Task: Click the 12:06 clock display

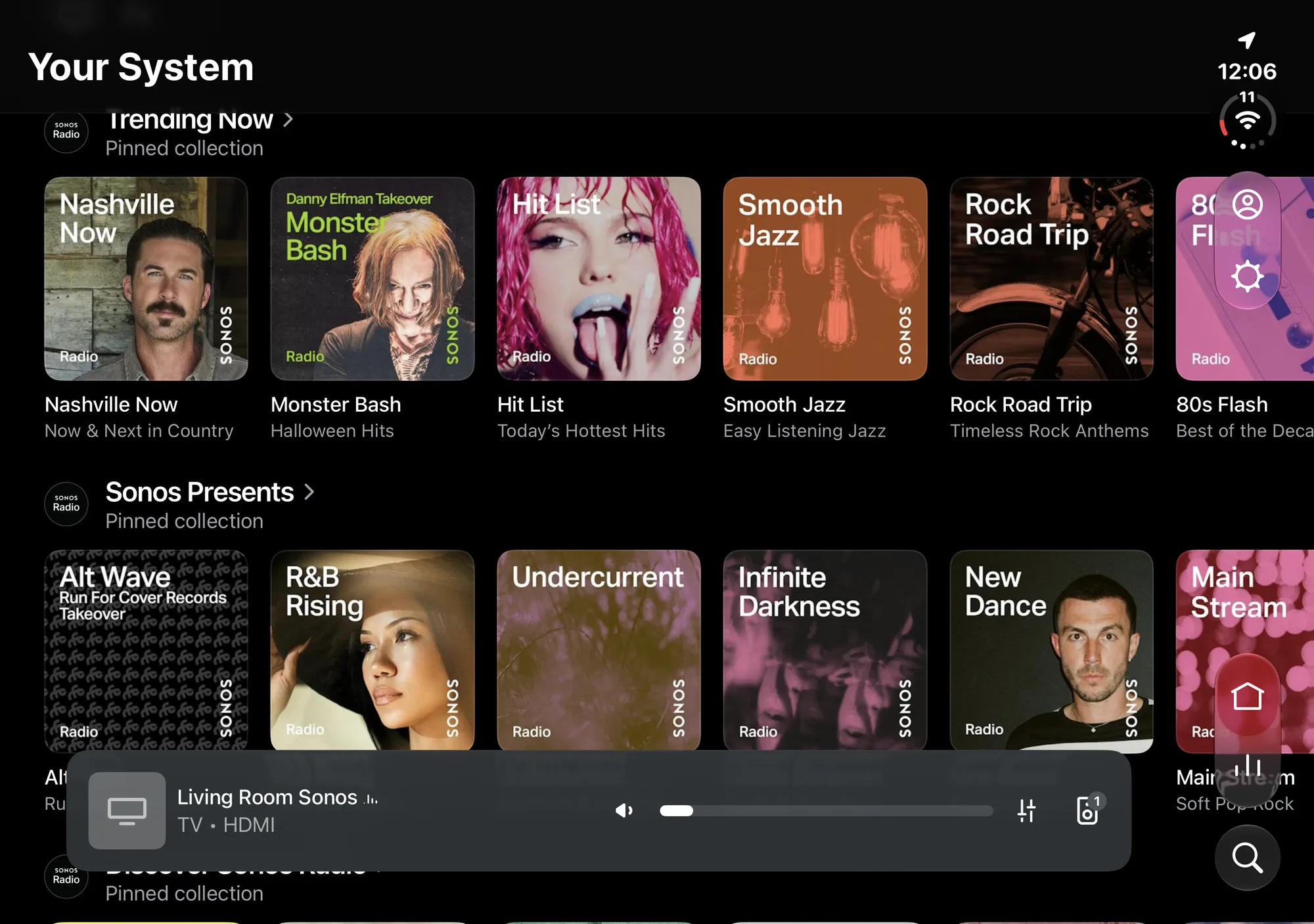Action: (x=1246, y=71)
